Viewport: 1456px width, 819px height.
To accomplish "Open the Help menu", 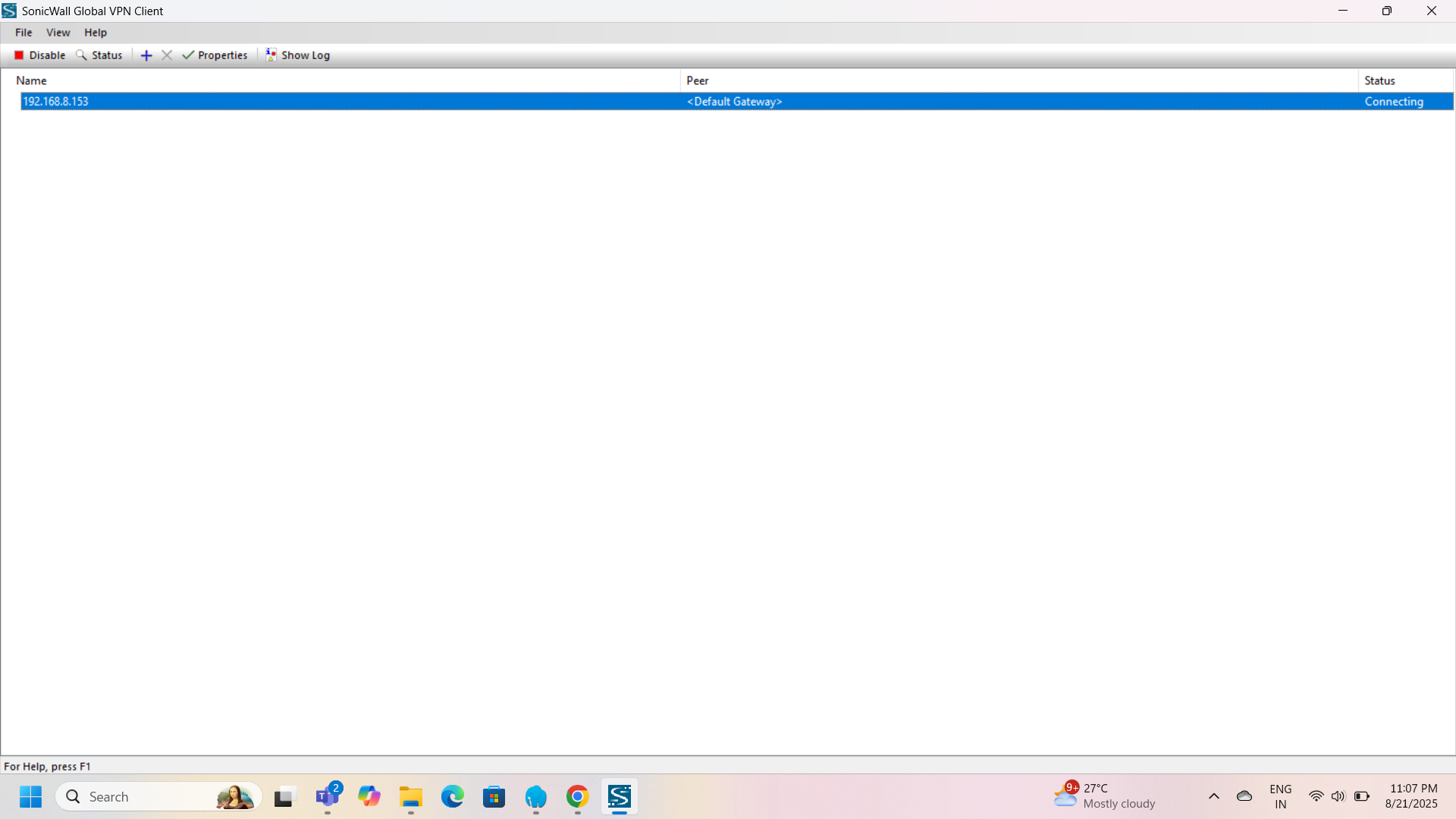I will 95,33.
